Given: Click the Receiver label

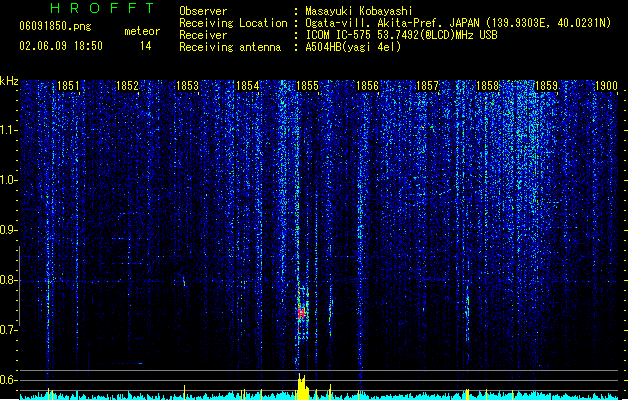Looking at the screenshot, I should [x=203, y=35].
